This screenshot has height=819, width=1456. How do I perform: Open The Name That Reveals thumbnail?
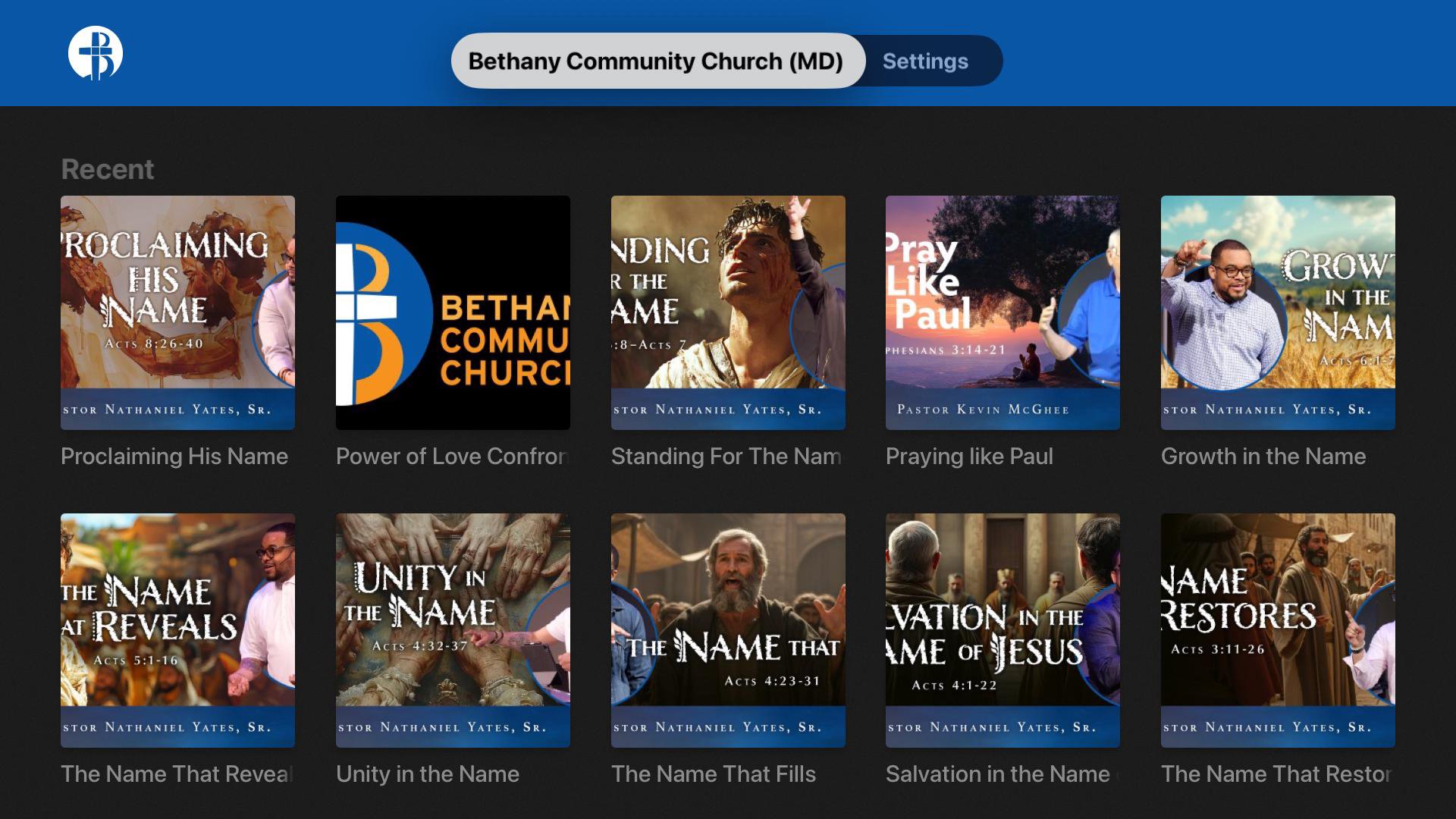tap(177, 630)
